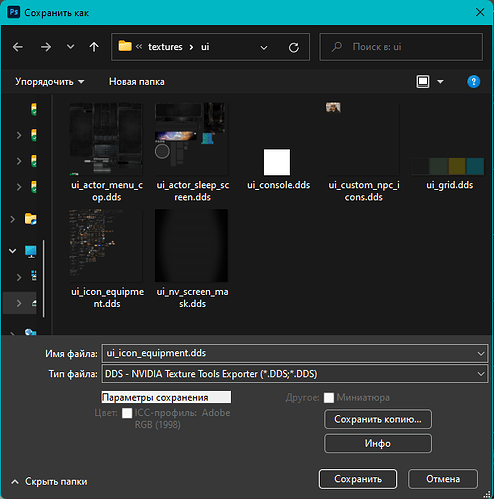Viewport: 494px width, 499px height.
Task: Collapse folders with Скрыть папки
Action: tap(49, 482)
